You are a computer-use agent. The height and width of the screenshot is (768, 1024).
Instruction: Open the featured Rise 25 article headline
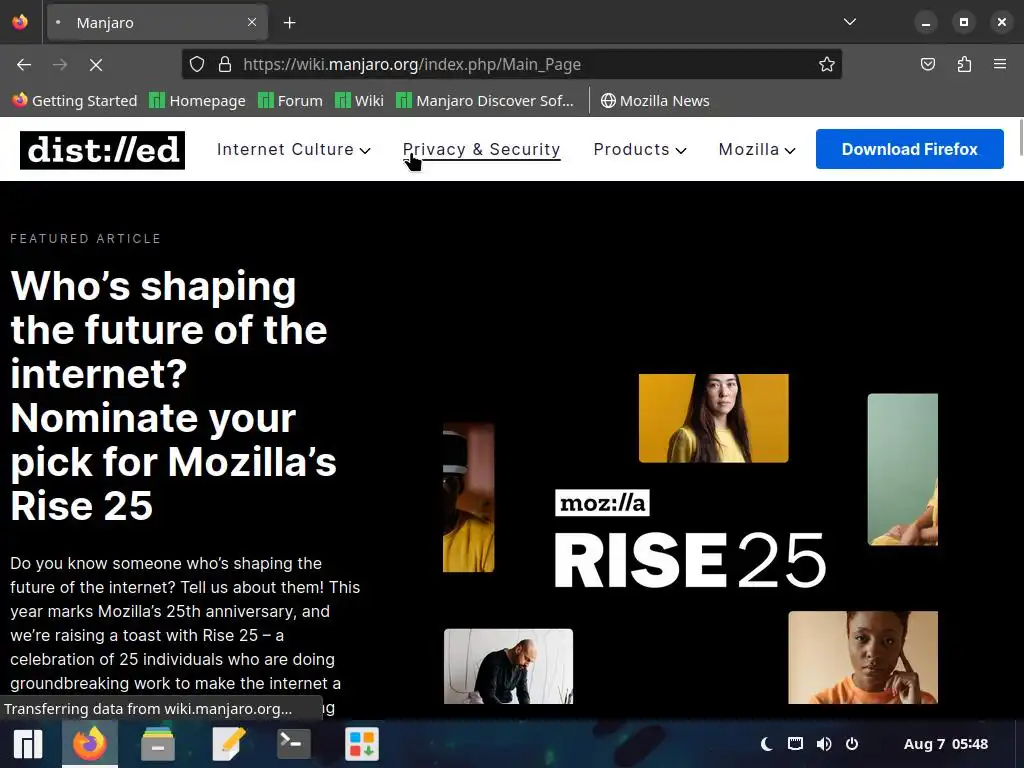point(173,396)
